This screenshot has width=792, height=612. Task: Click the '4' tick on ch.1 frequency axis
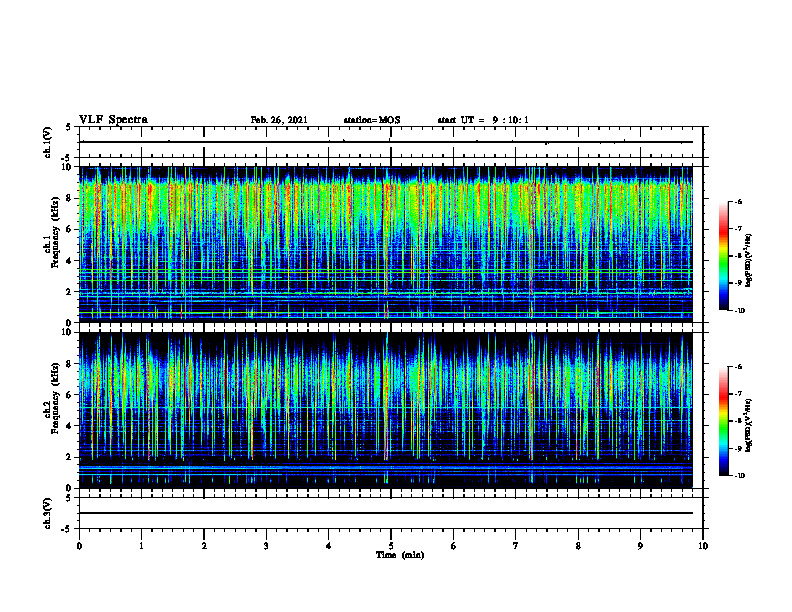(70, 261)
